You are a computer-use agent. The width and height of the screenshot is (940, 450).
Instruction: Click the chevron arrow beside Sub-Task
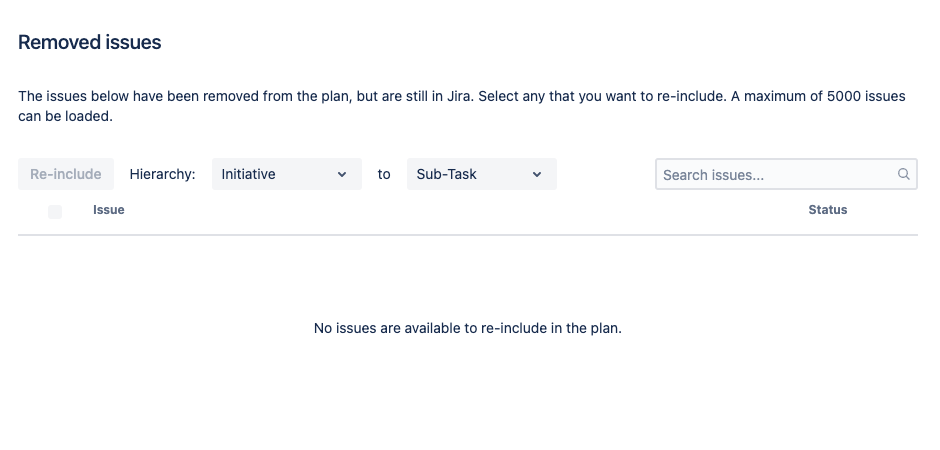[x=537, y=174]
